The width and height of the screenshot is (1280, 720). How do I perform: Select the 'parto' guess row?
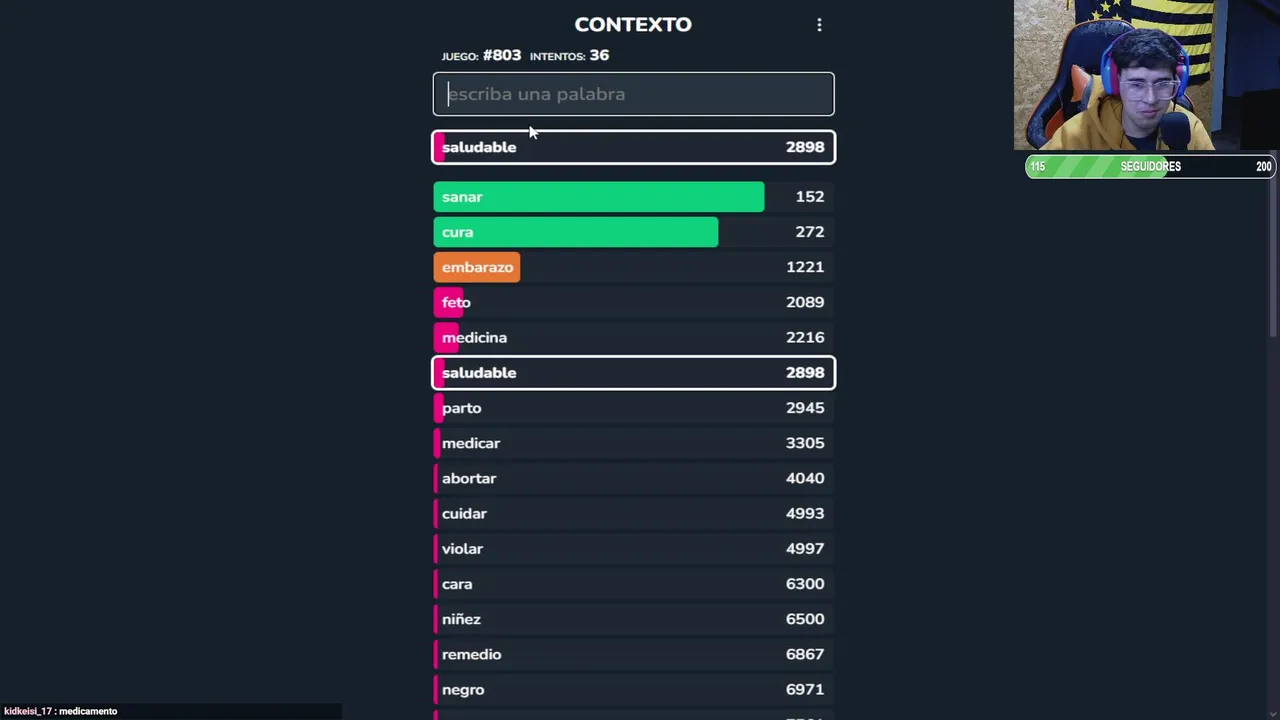[633, 408]
